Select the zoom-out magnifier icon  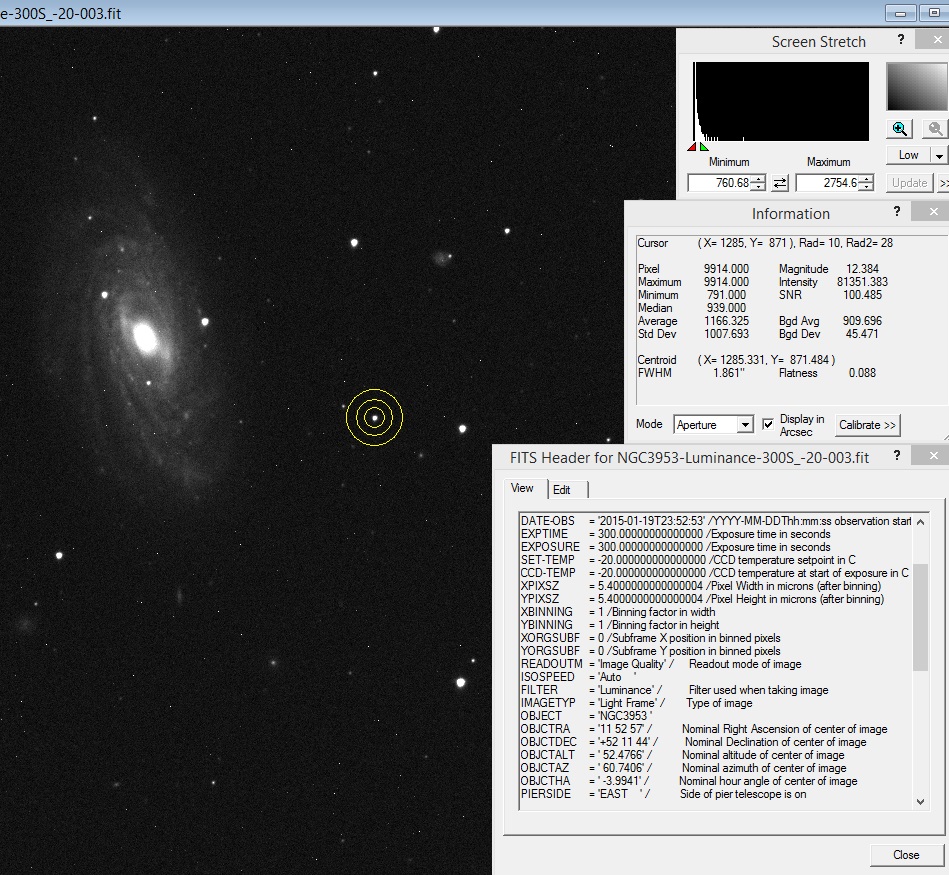[x=933, y=128]
